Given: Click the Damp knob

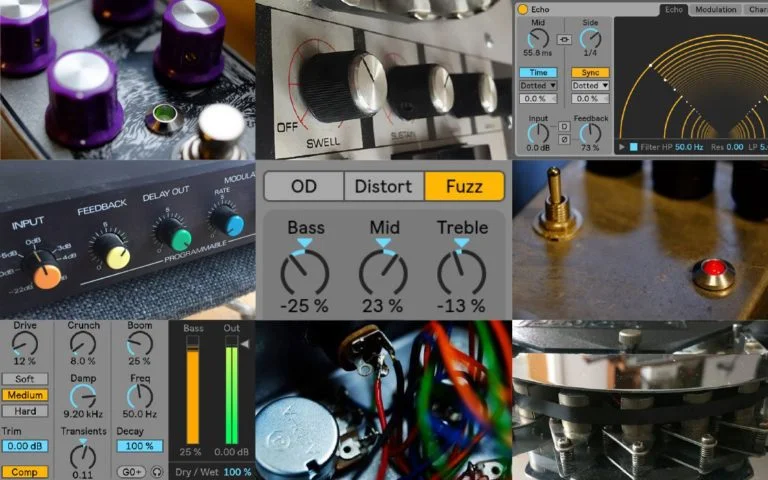Looking at the screenshot, I should [x=83, y=396].
